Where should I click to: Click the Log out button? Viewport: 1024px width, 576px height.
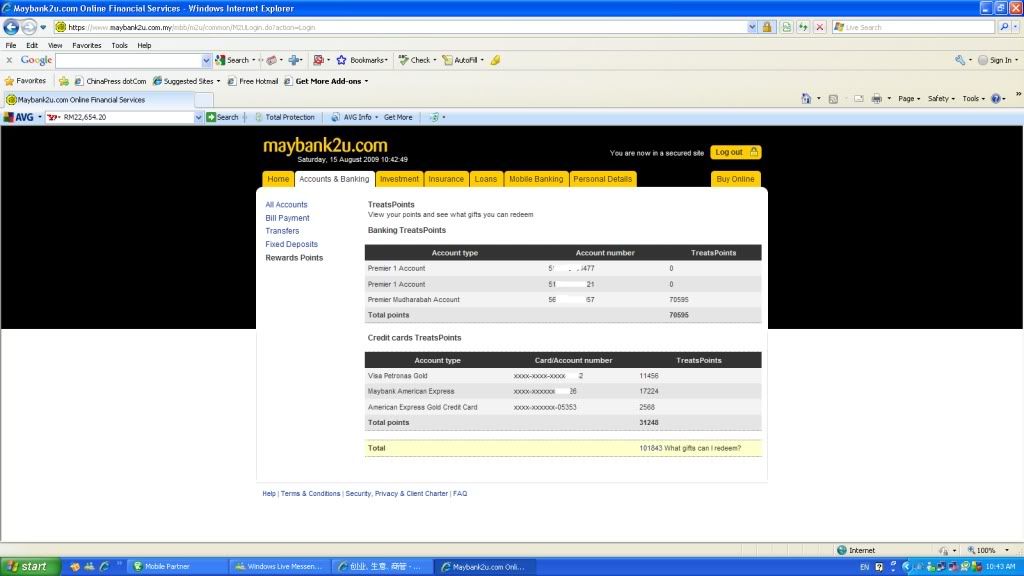[735, 152]
